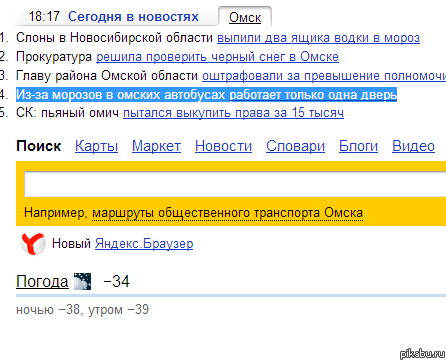Open link работает только одна дверь
The width and height of the screenshot is (446, 361).
(x=313, y=95)
